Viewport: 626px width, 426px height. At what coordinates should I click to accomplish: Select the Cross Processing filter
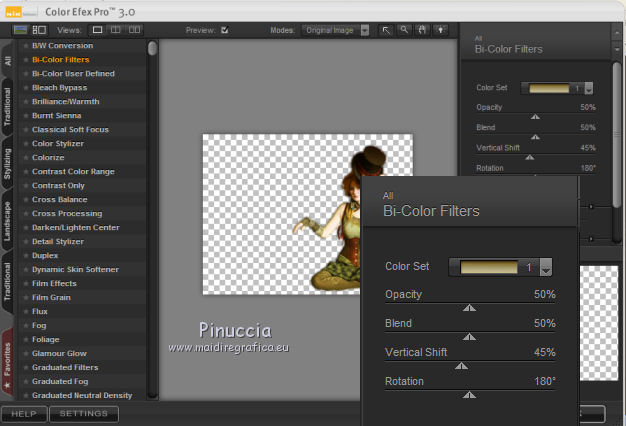(x=66, y=213)
